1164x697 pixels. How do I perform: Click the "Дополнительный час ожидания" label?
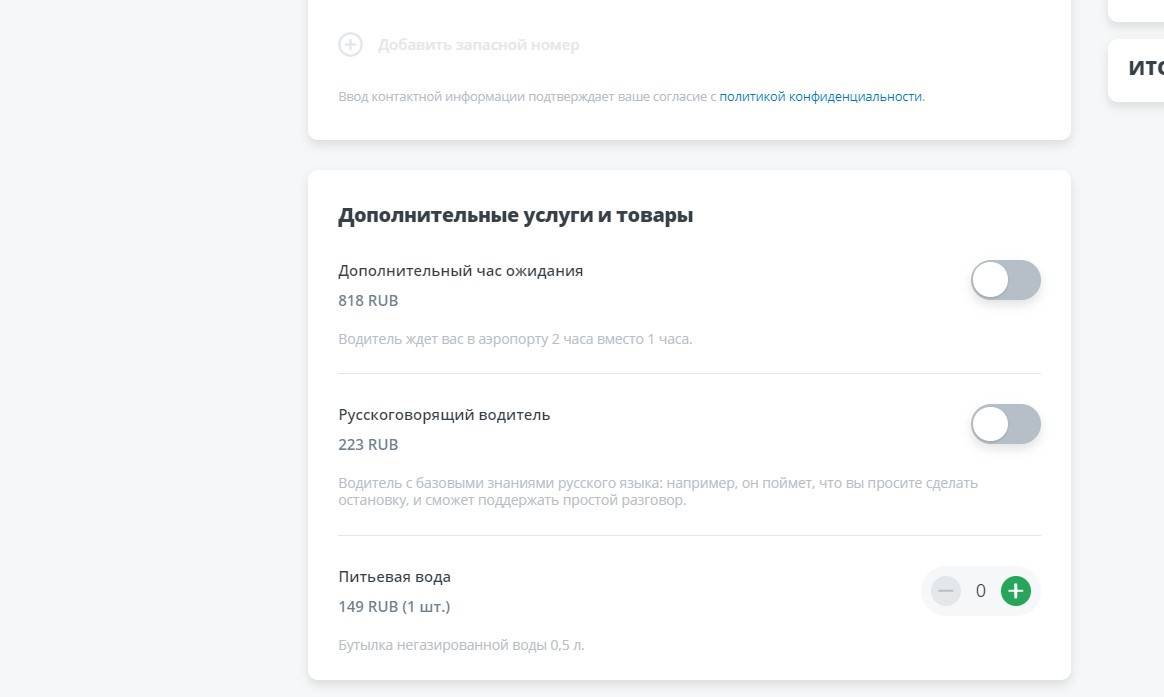[460, 271]
